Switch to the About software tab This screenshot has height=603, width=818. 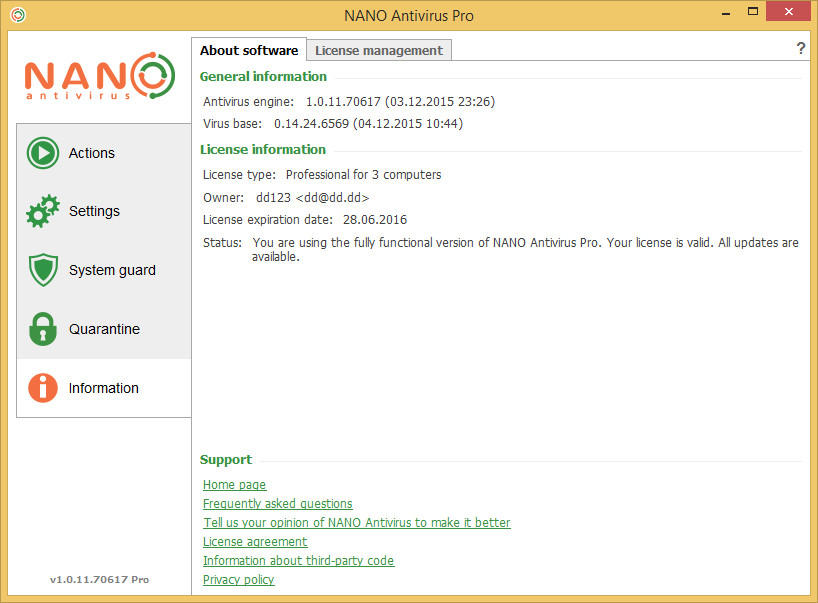(x=249, y=50)
